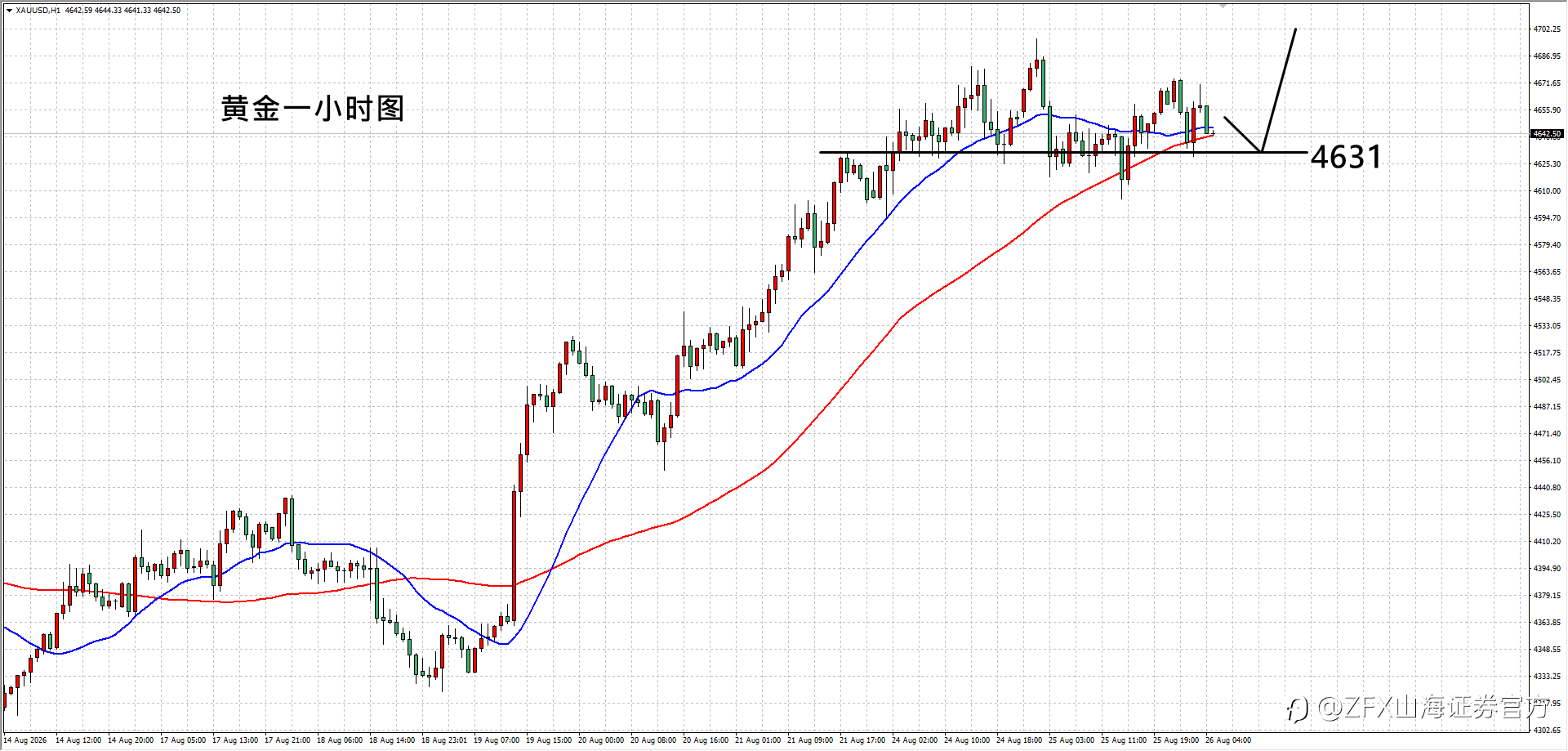Click time axis label 25 Aug 11:00
The width and height of the screenshot is (1568, 751).
[1124, 741]
